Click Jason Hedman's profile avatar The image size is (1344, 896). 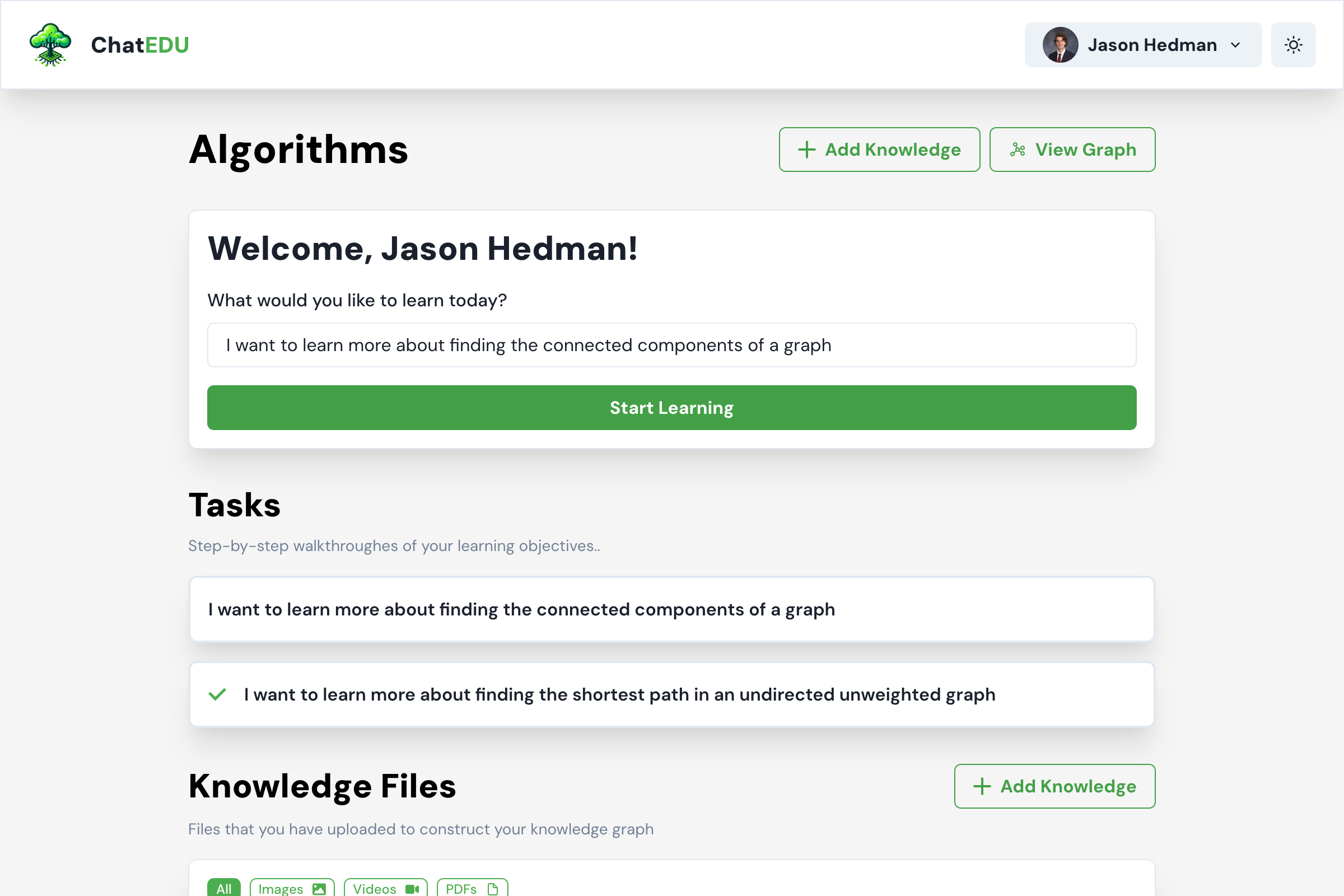coord(1060,45)
